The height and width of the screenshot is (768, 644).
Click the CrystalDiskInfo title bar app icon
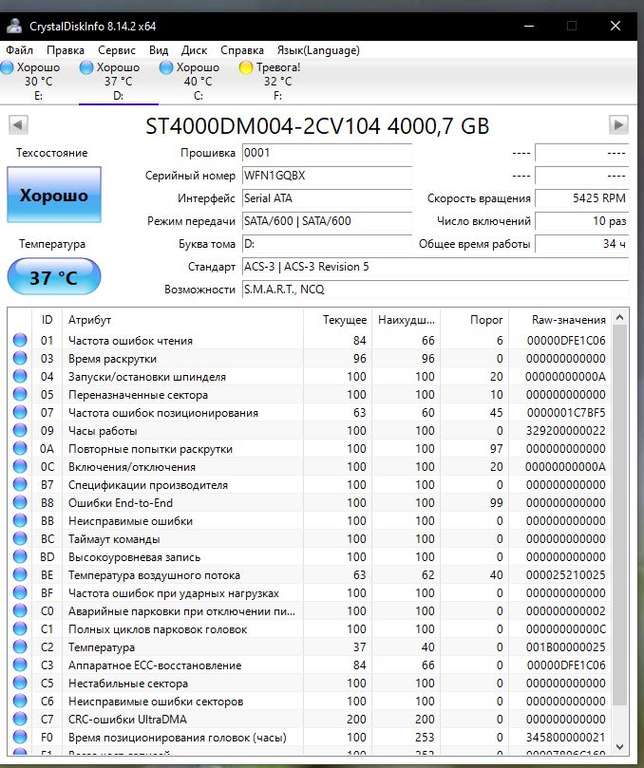14,26
